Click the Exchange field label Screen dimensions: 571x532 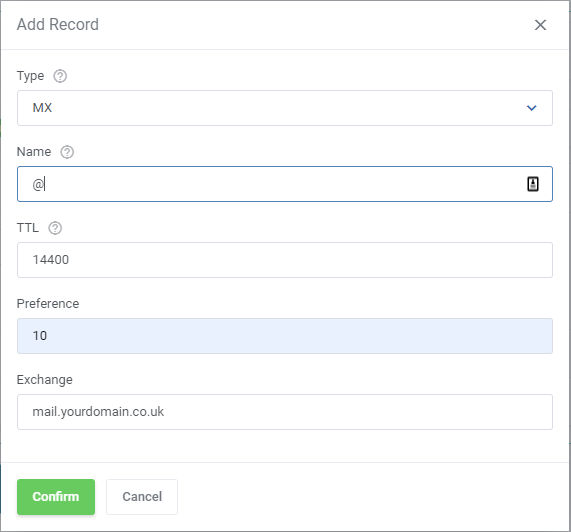(44, 380)
